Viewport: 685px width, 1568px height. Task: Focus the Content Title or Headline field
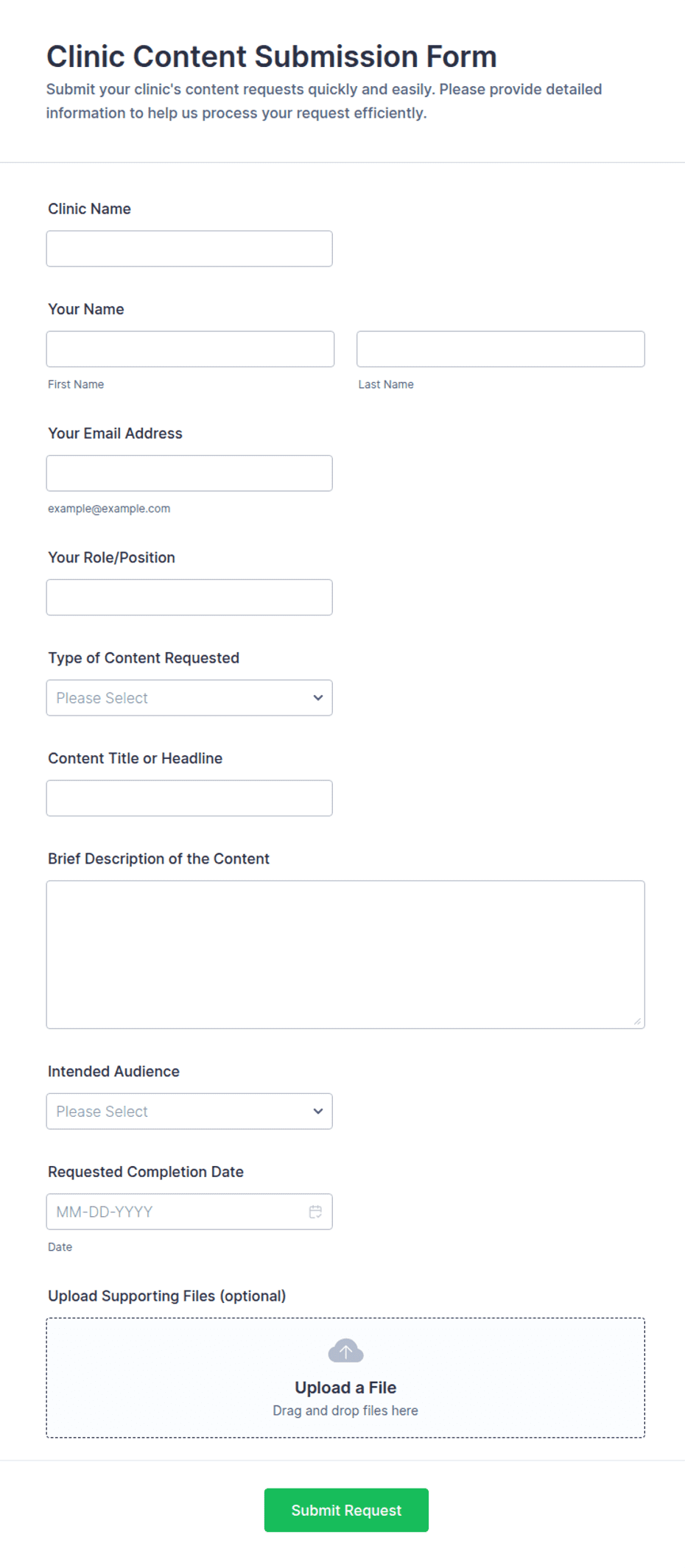pos(189,798)
